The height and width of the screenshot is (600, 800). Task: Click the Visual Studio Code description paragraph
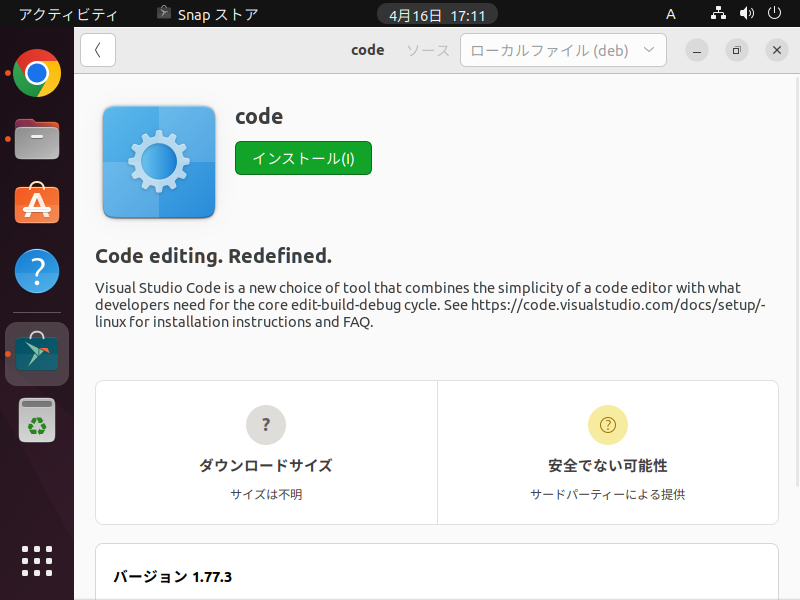tap(430, 305)
